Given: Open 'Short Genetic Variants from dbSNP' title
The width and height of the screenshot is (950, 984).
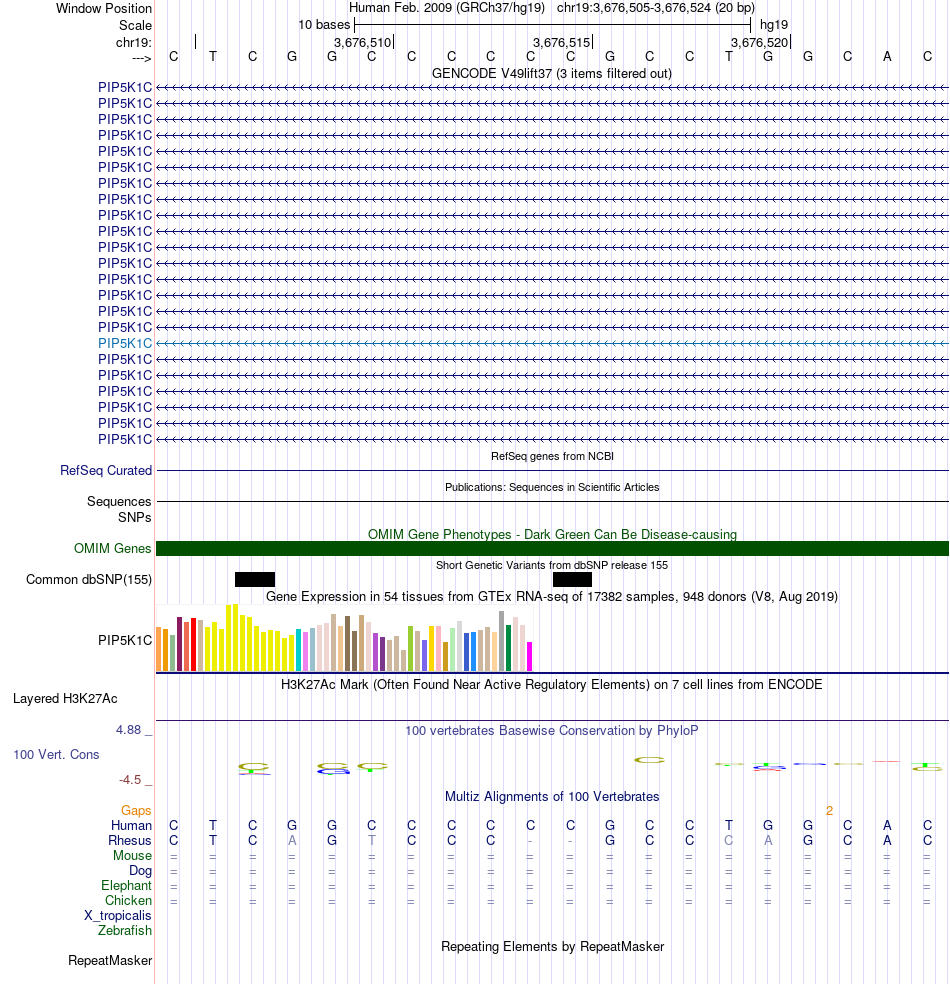Looking at the screenshot, I should coord(552,565).
